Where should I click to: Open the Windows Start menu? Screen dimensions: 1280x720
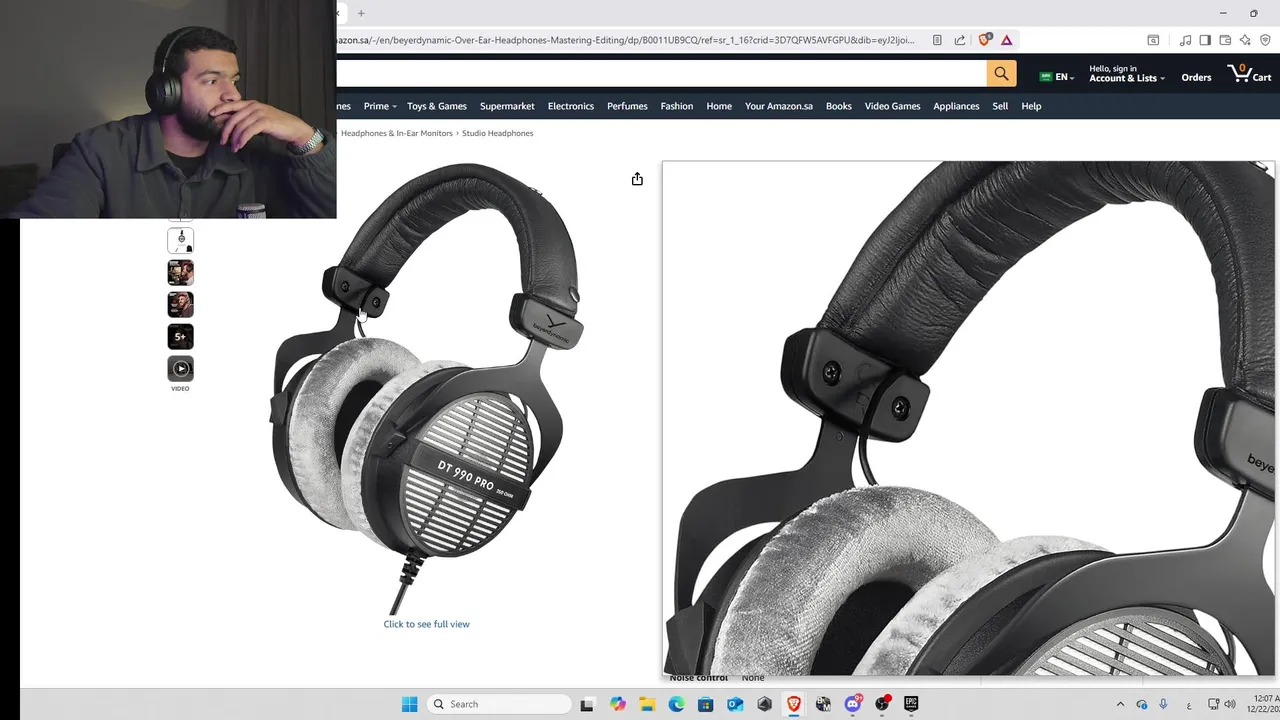tap(409, 704)
